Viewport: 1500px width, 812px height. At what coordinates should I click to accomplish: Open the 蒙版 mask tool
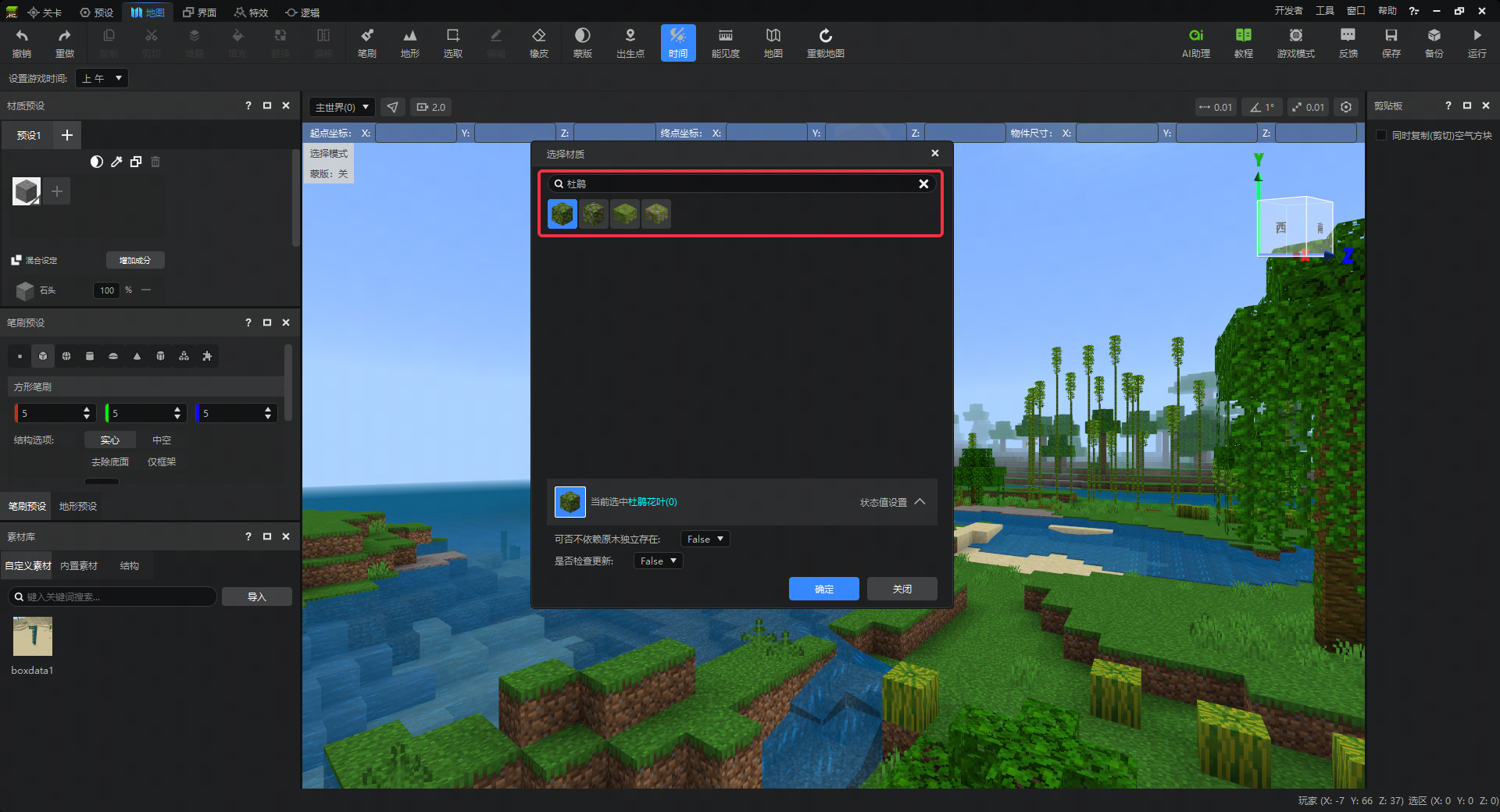click(x=582, y=43)
